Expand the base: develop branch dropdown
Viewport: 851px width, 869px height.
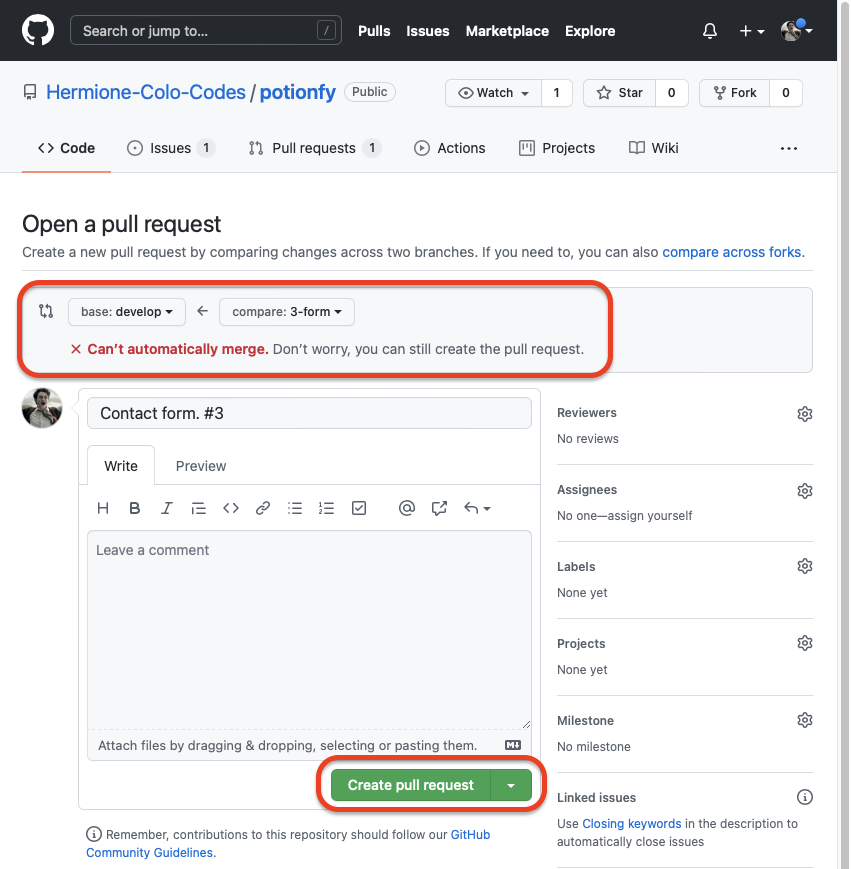click(x=127, y=312)
